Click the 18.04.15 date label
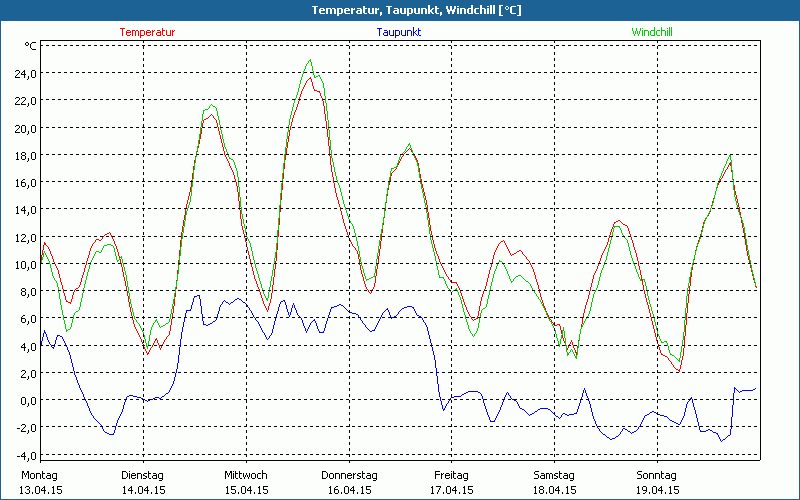 [x=555, y=490]
